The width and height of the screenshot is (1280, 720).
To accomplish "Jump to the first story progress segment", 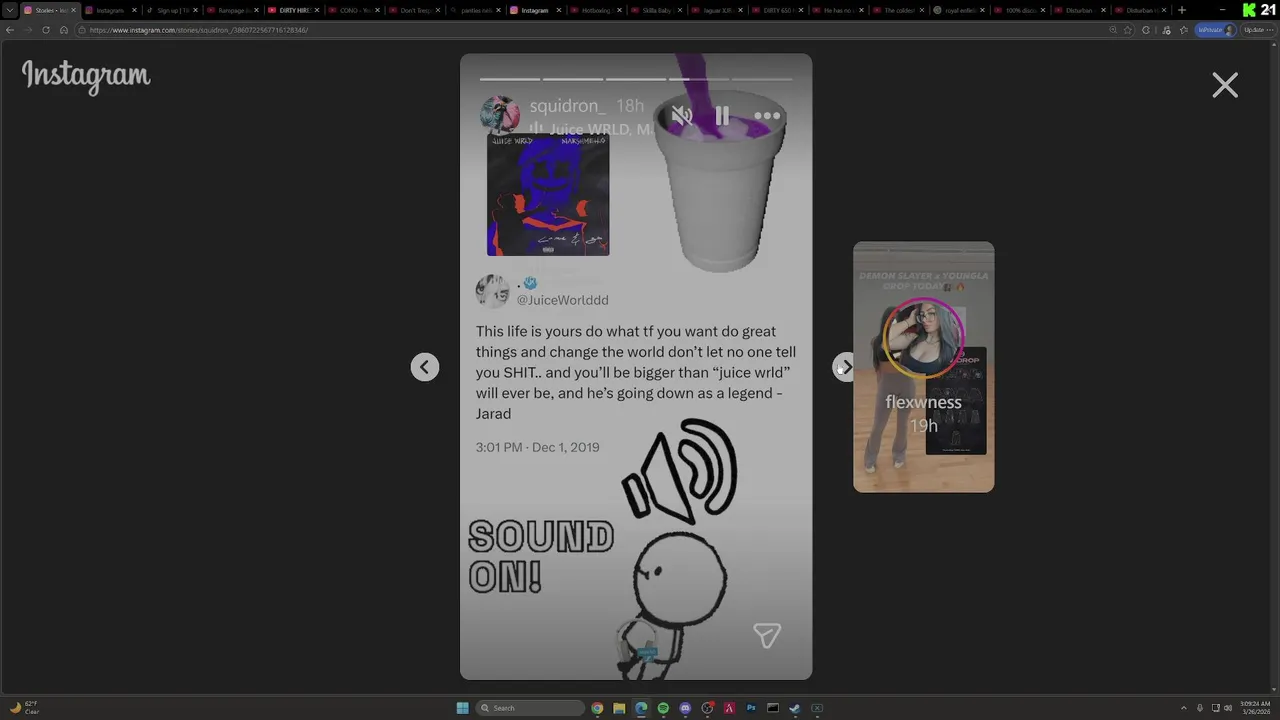I will pos(510,78).
